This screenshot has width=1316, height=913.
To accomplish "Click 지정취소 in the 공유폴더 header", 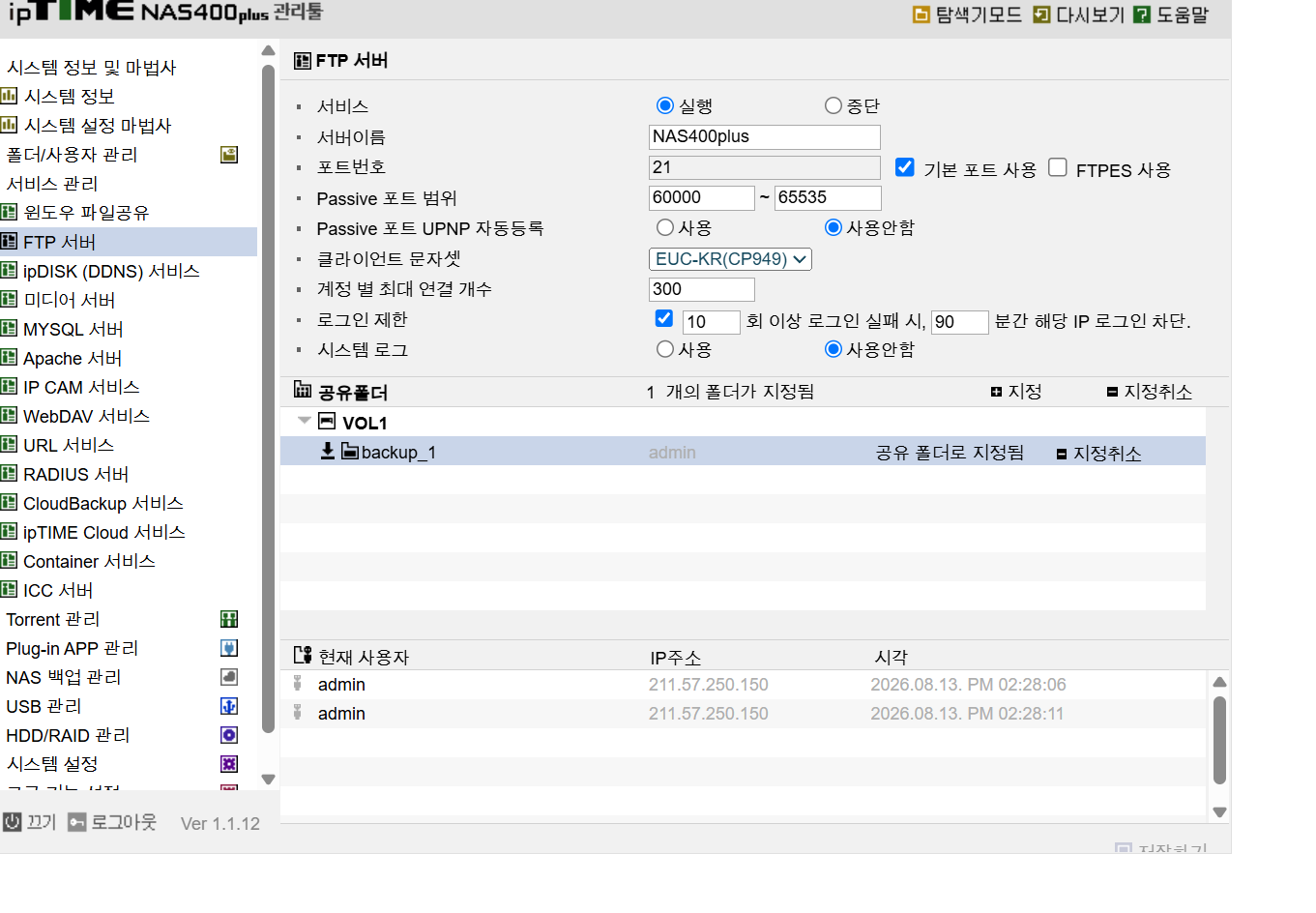I will (1150, 392).
